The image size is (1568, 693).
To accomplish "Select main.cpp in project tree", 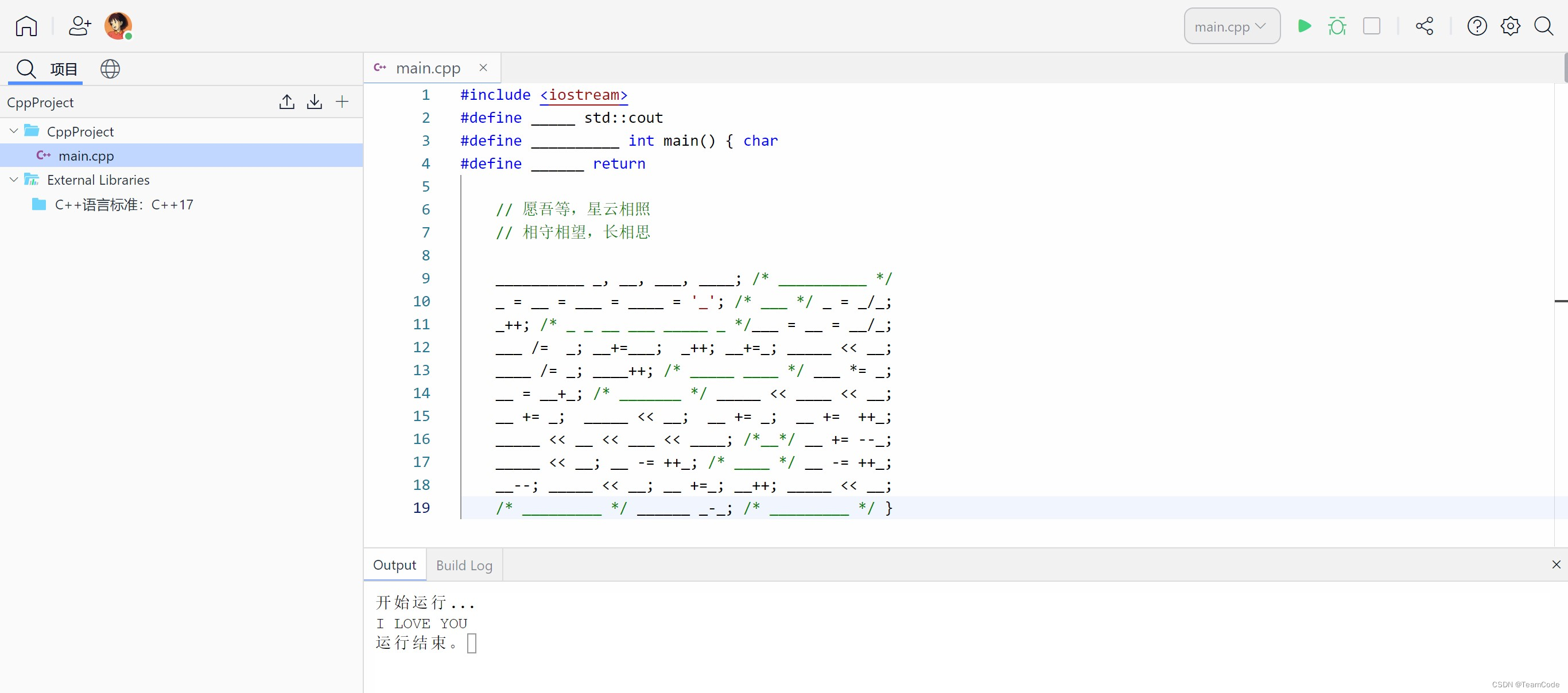I will pos(86,156).
